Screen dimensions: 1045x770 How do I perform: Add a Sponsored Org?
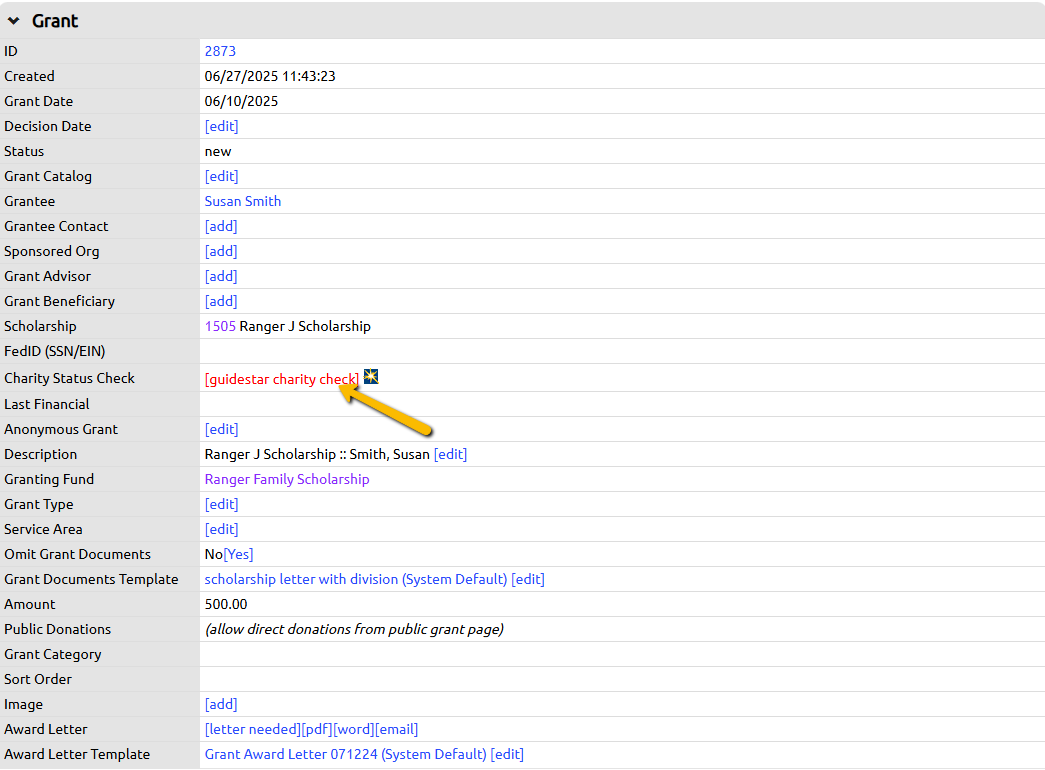(x=221, y=251)
